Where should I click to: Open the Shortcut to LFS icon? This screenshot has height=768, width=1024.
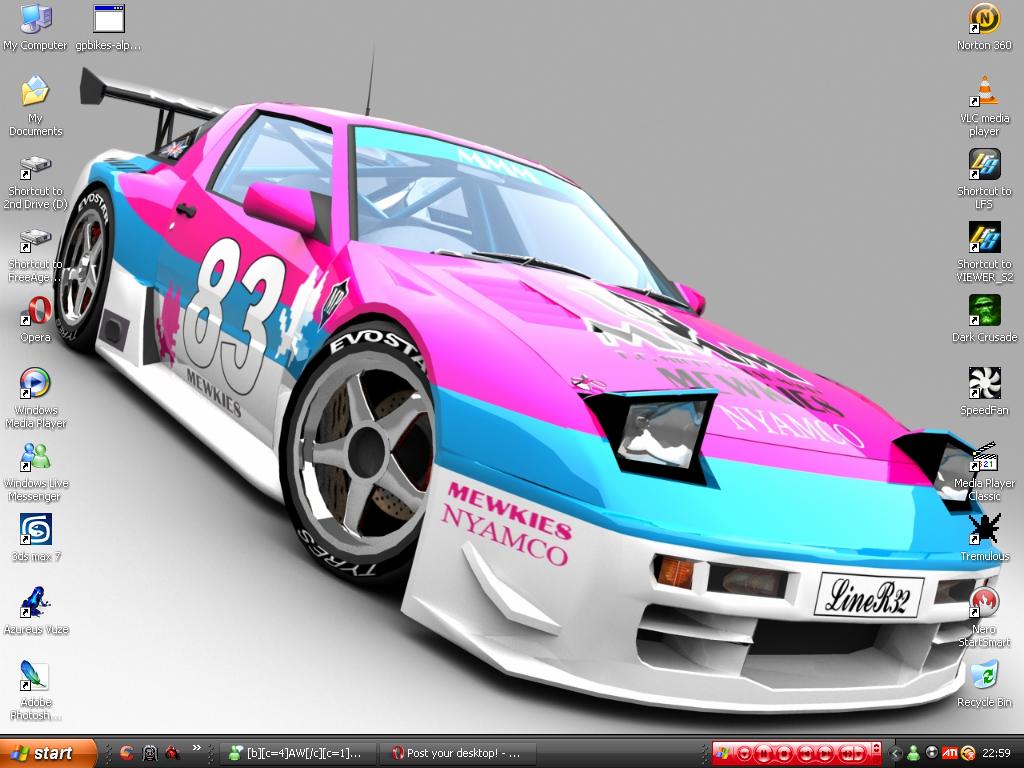coord(984,180)
